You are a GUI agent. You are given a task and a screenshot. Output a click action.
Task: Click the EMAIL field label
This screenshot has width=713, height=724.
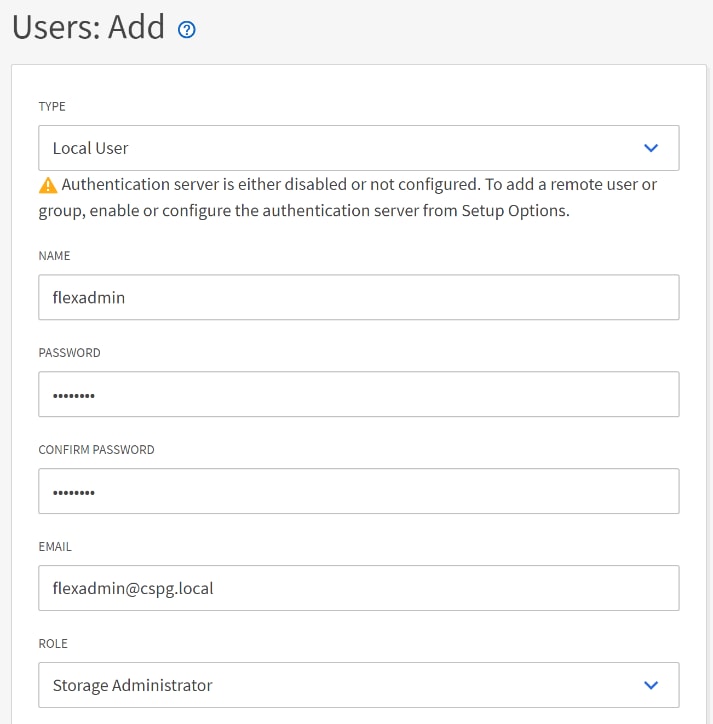(55, 547)
